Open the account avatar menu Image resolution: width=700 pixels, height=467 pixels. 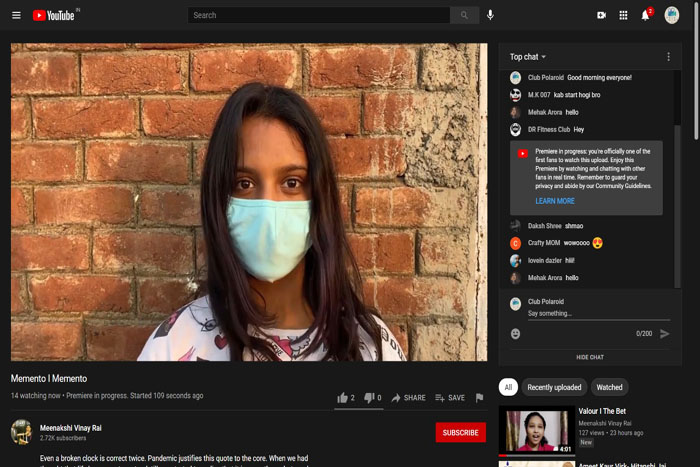tap(671, 16)
